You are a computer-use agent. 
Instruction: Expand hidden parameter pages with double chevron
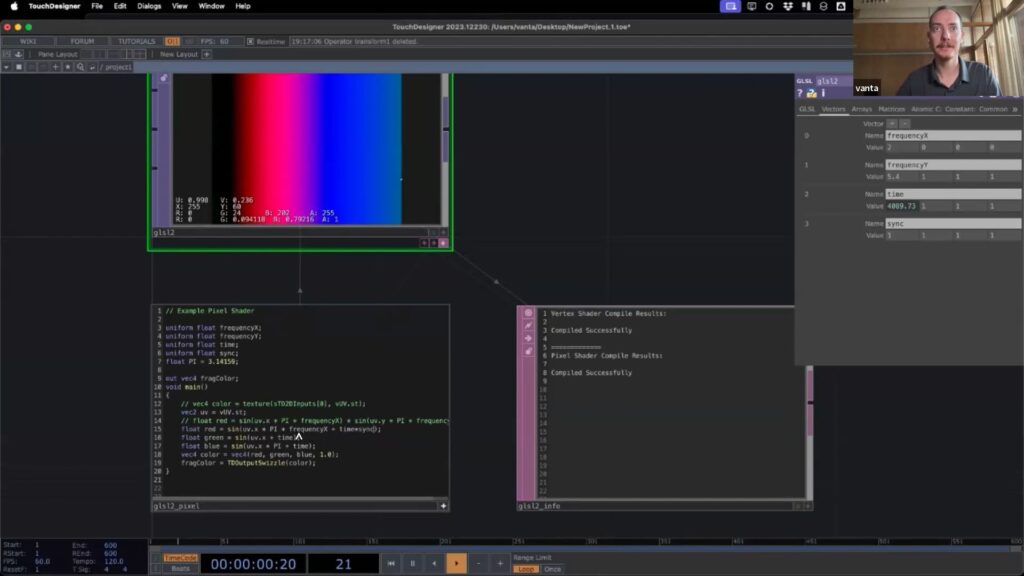[x=1015, y=109]
